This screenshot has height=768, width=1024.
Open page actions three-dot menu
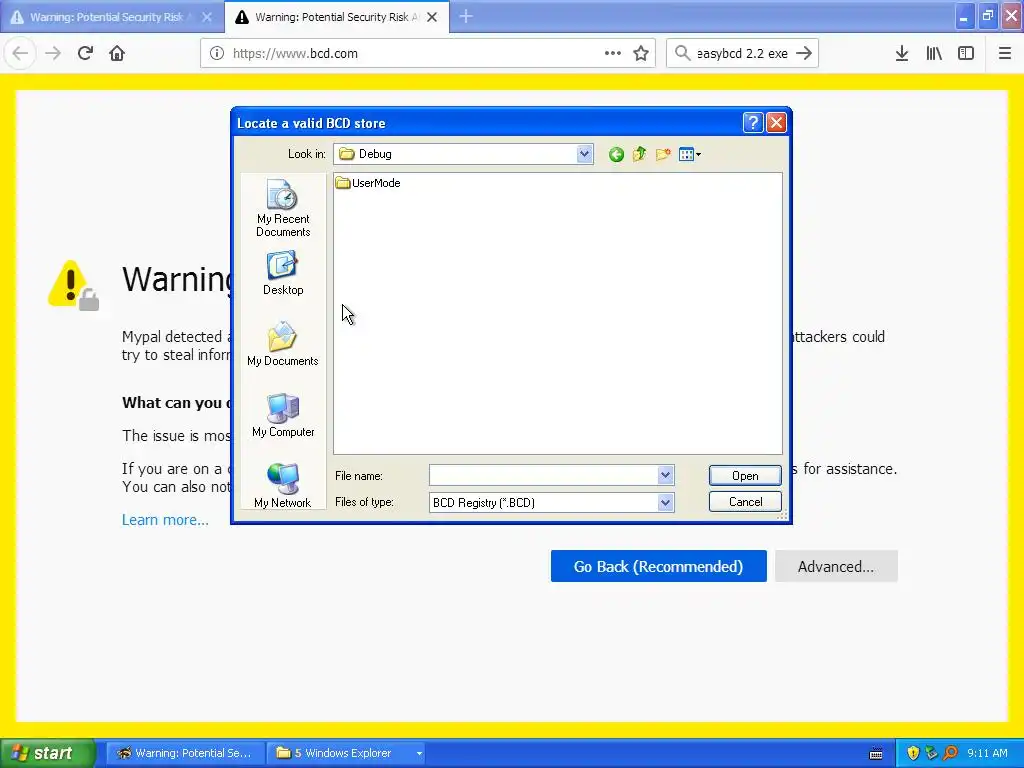[x=613, y=54]
